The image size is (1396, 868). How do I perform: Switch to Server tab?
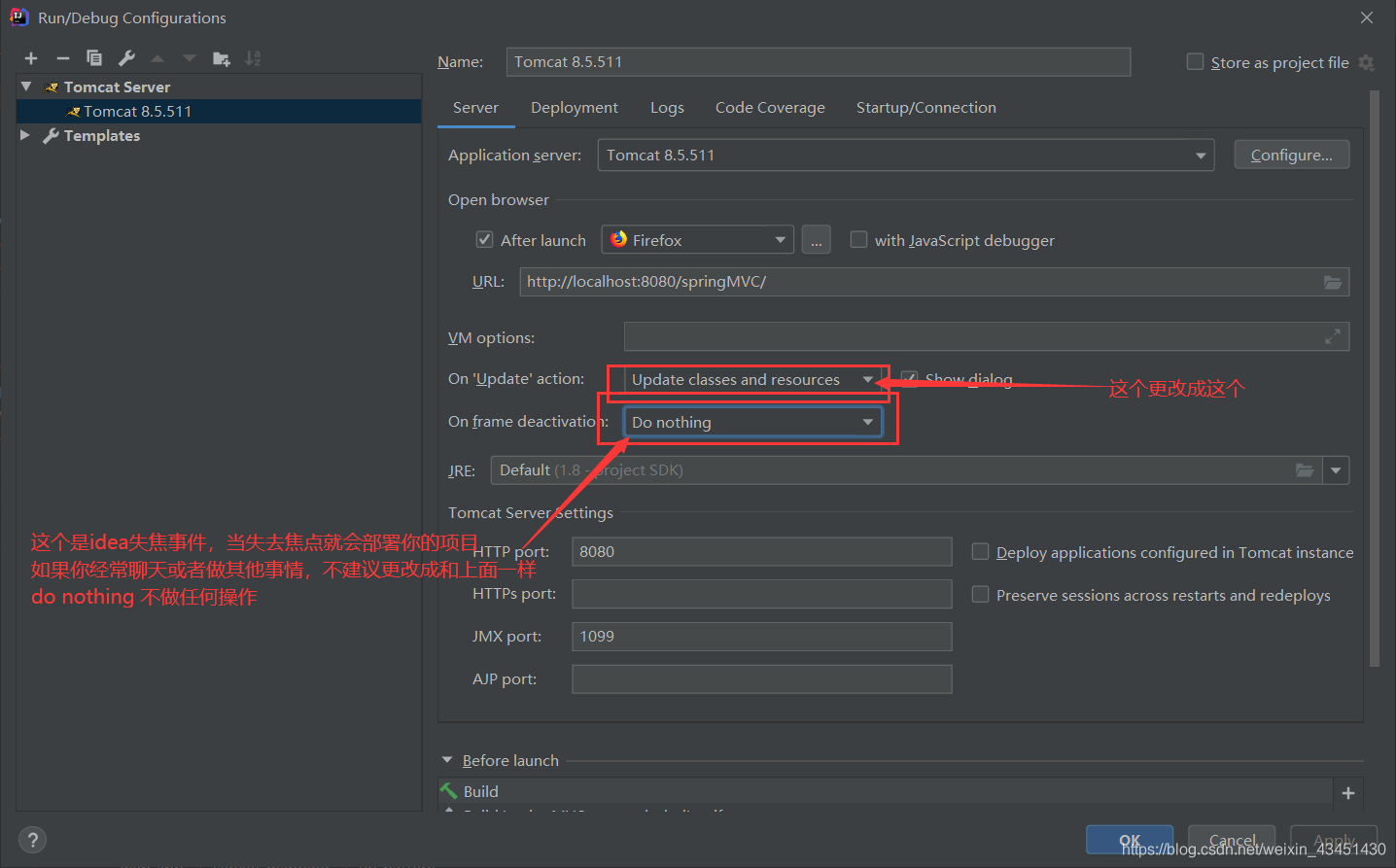click(x=475, y=108)
